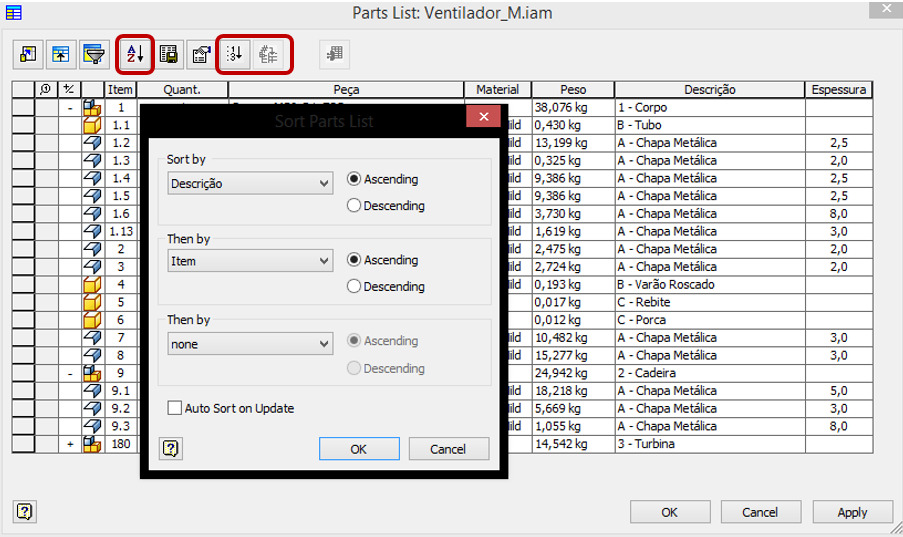This screenshot has width=903, height=537.
Task: Click Cancel in Sort Parts List dialog
Action: [x=448, y=449]
